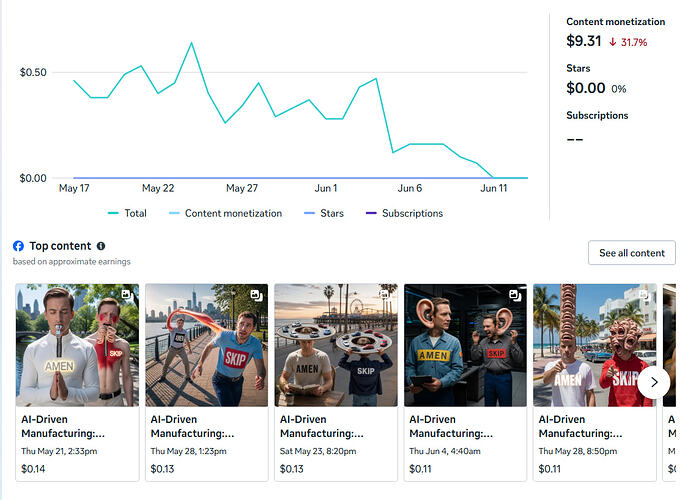The image size is (685, 500).
Task: Click album icon on May 21 post thumbnail
Action: (126, 294)
